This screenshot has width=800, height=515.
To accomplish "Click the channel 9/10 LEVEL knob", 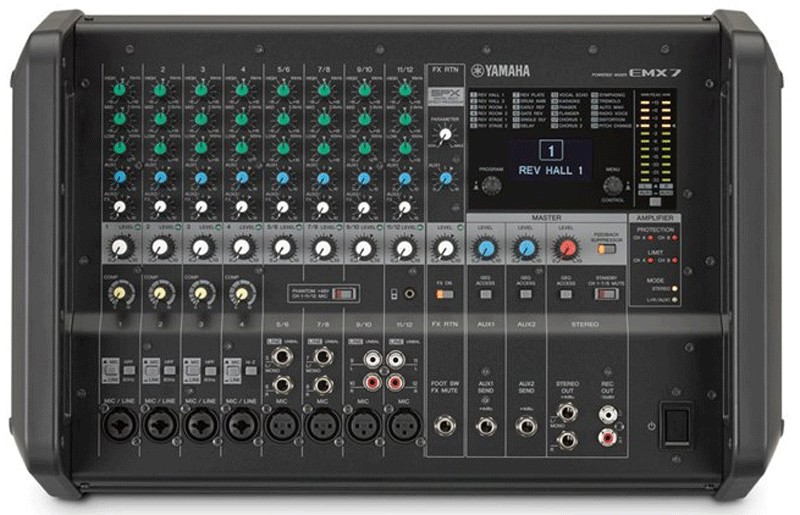I will coord(364,249).
